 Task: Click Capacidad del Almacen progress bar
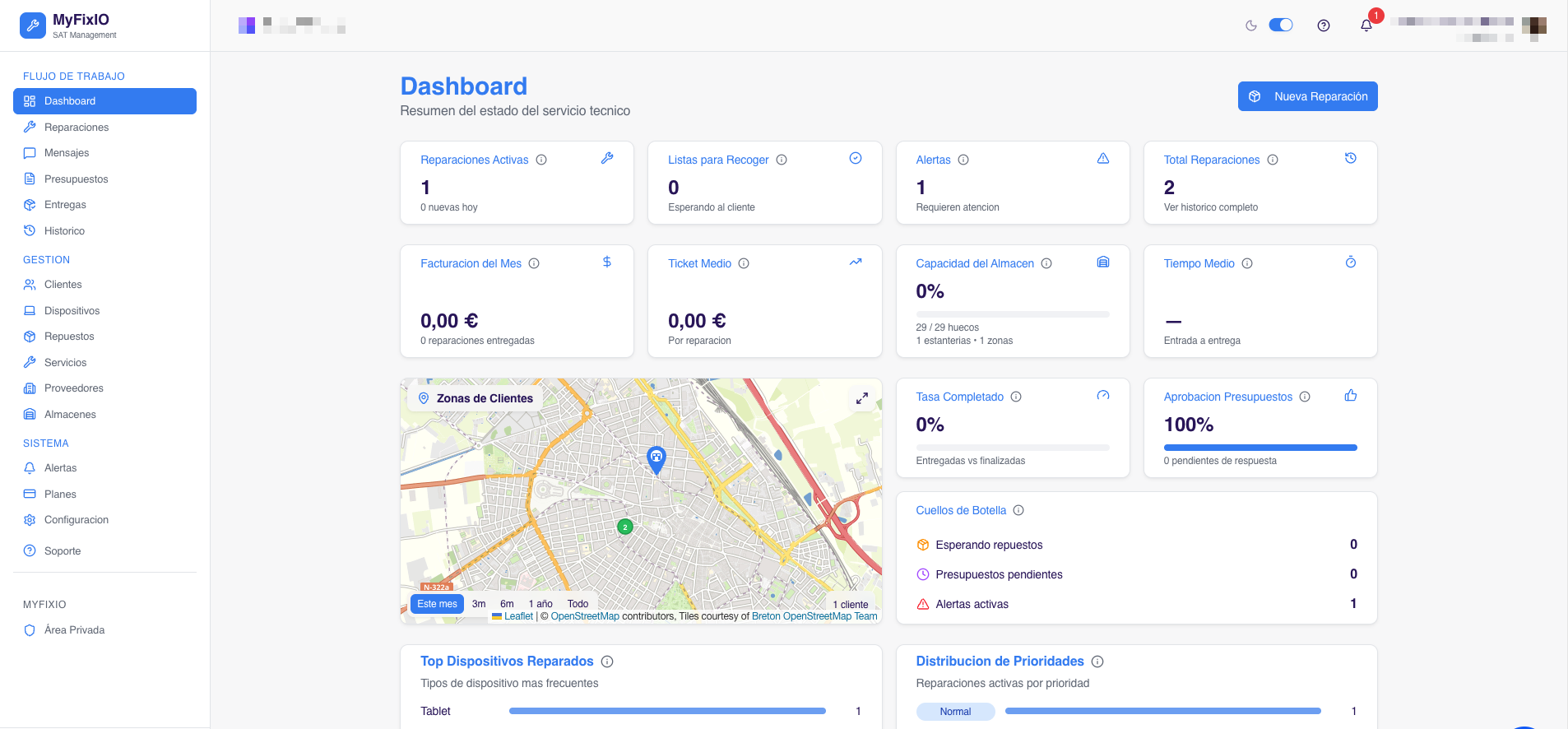(x=1013, y=314)
